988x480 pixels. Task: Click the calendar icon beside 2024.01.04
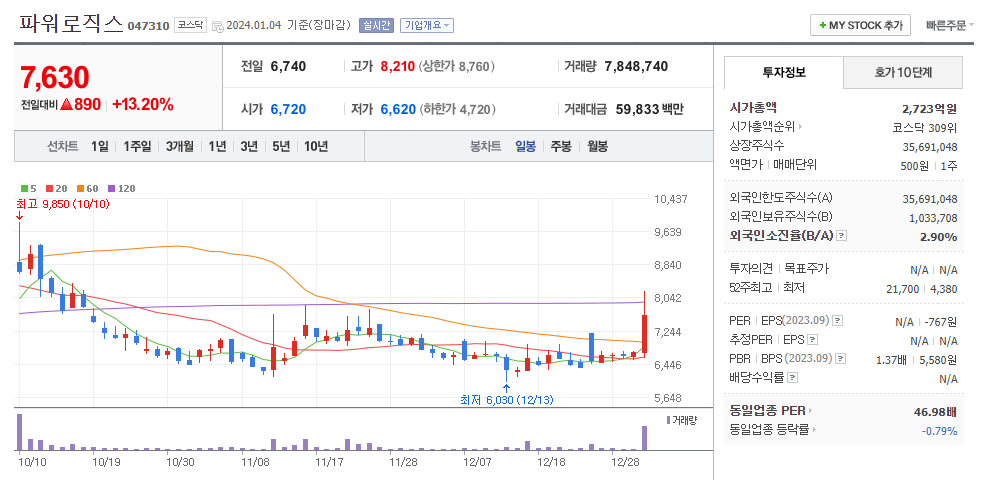pyautogui.click(x=217, y=26)
